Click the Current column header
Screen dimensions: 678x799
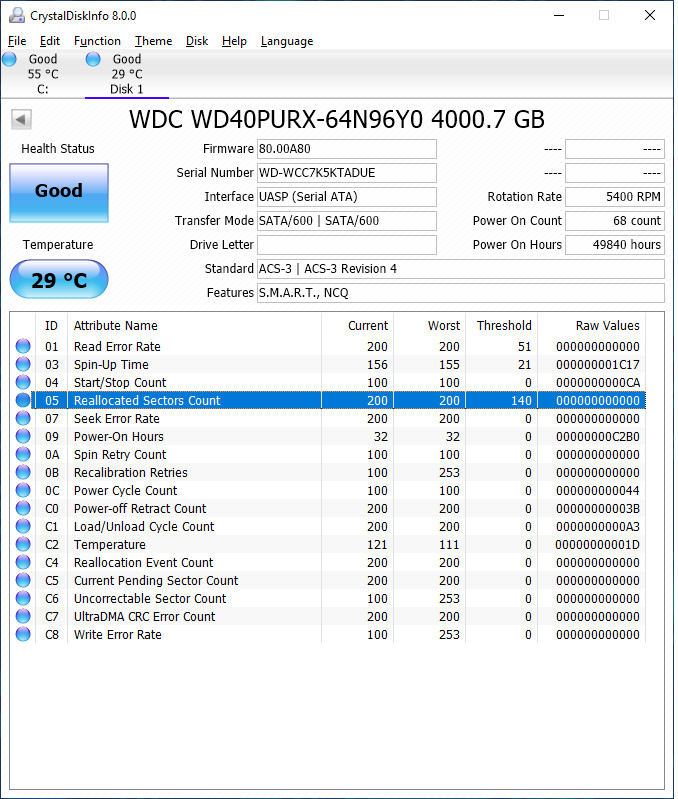(x=358, y=326)
